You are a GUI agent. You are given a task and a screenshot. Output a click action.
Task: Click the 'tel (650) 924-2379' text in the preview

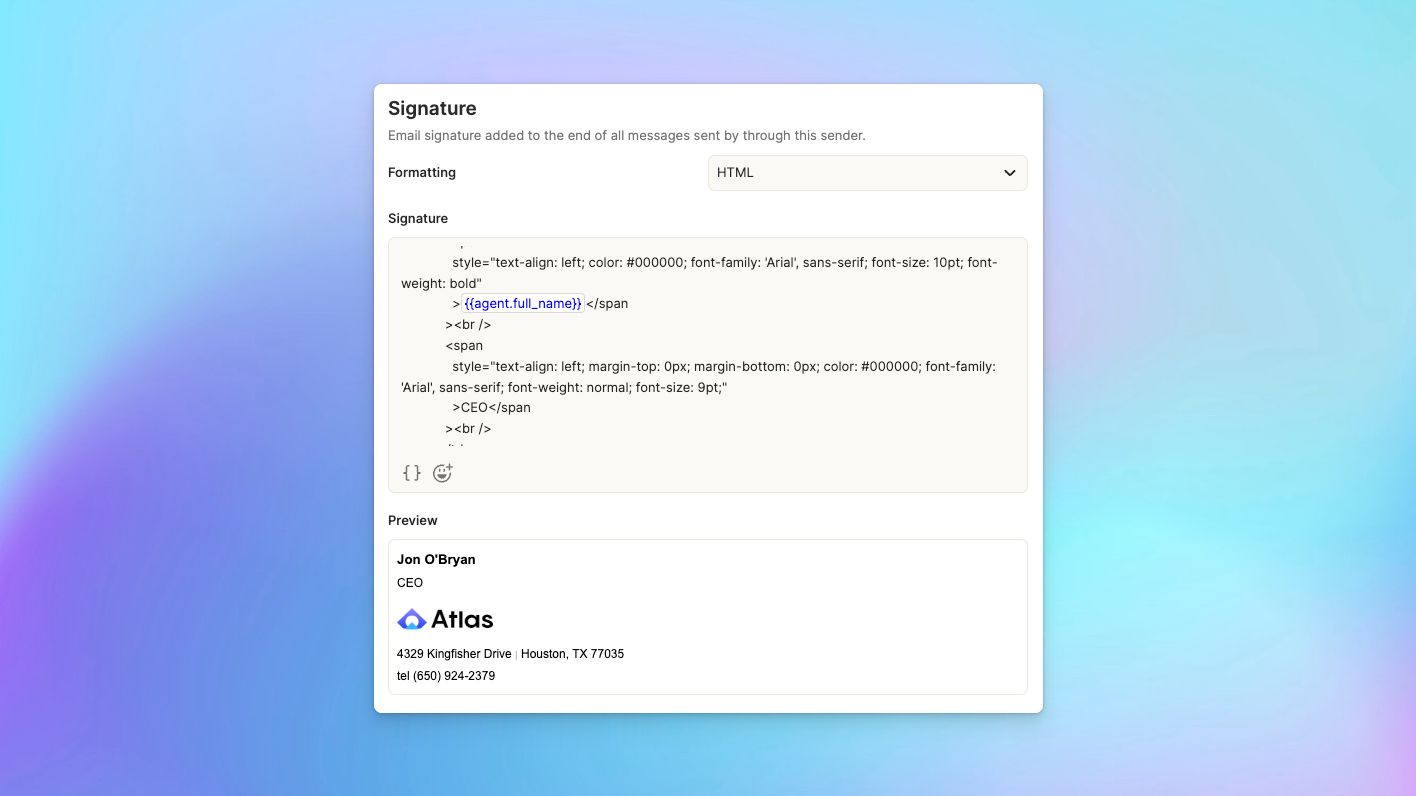[x=446, y=676]
